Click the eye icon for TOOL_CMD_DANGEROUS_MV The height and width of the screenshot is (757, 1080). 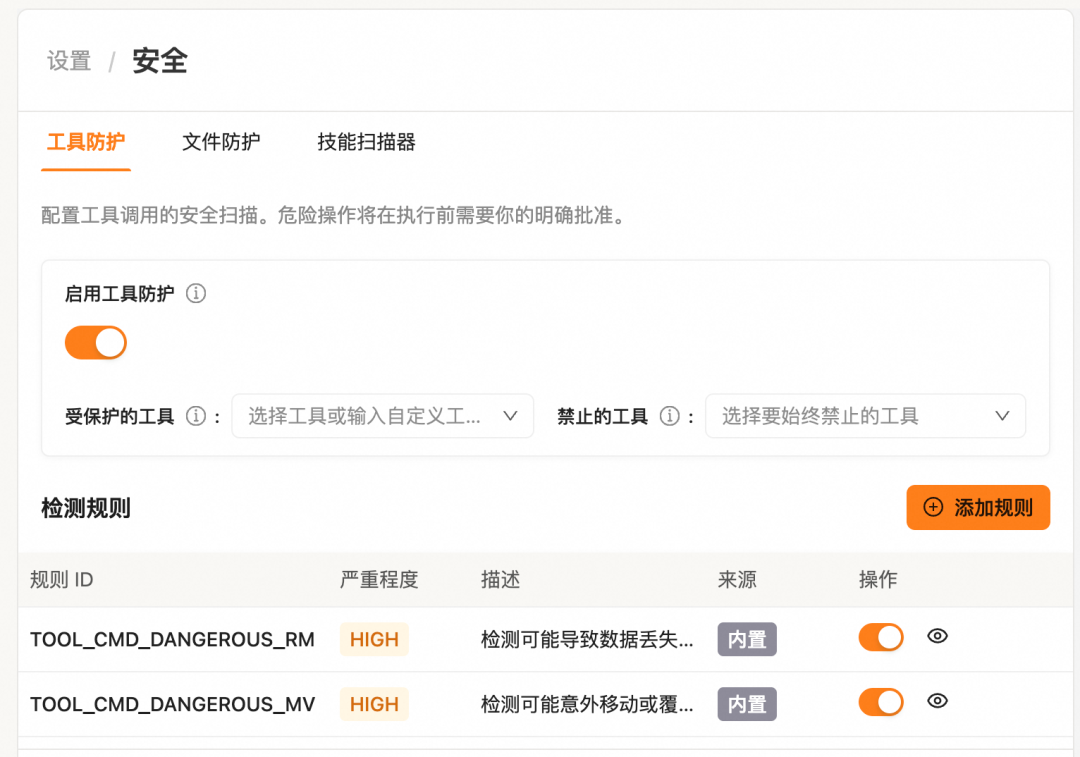[x=937, y=702]
